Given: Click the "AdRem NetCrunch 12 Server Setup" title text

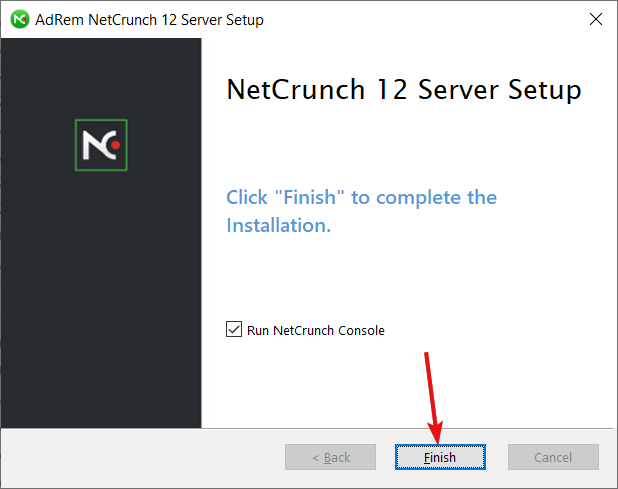Looking at the screenshot, I should coord(149,20).
